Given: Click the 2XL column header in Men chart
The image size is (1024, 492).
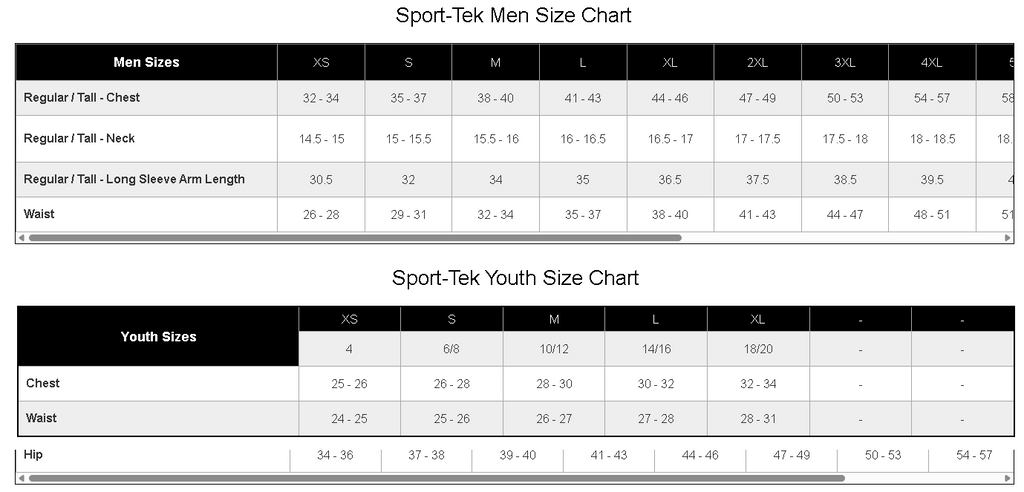Looking at the screenshot, I should coord(757,62).
